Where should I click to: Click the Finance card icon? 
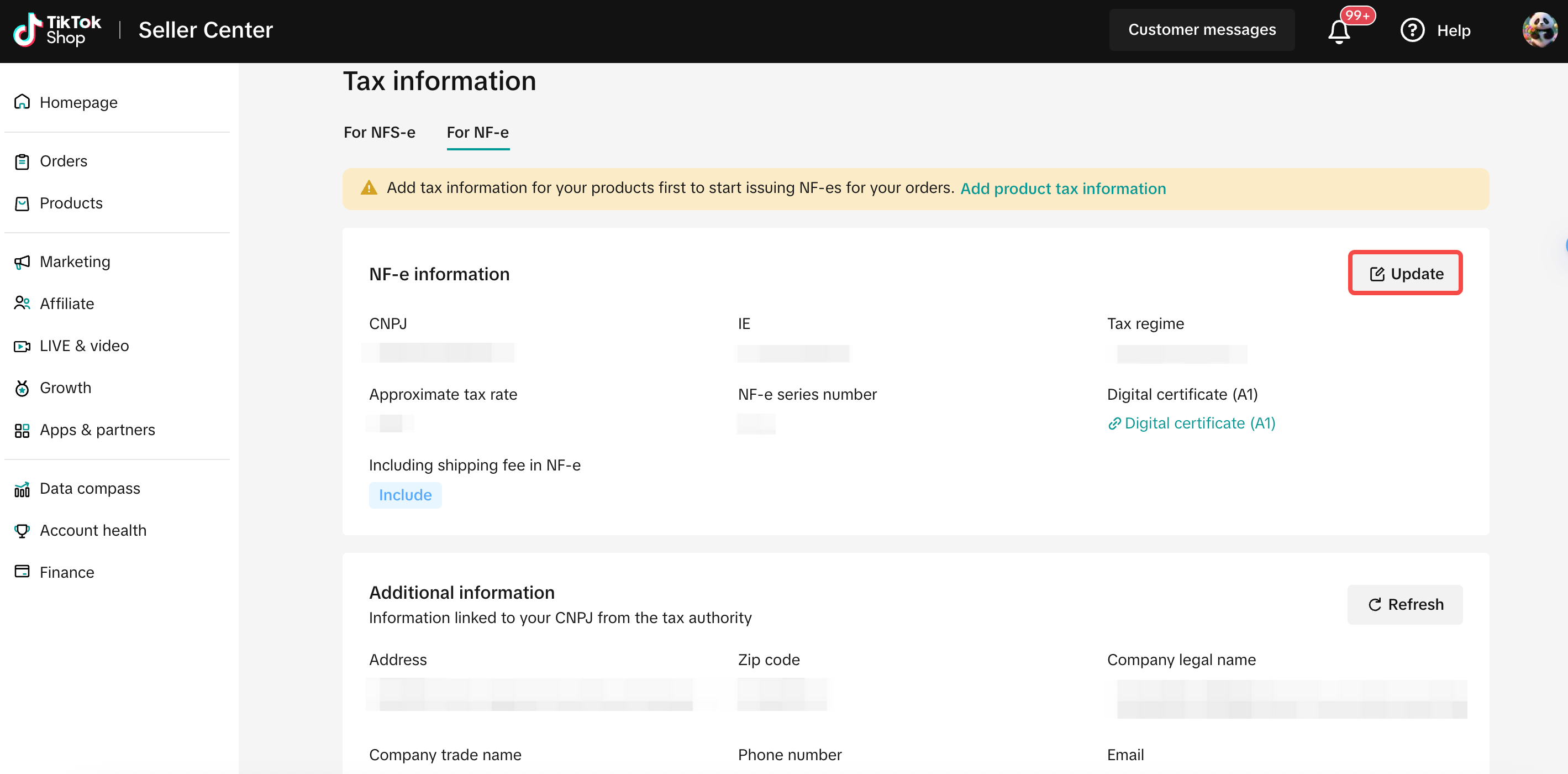pyautogui.click(x=22, y=572)
